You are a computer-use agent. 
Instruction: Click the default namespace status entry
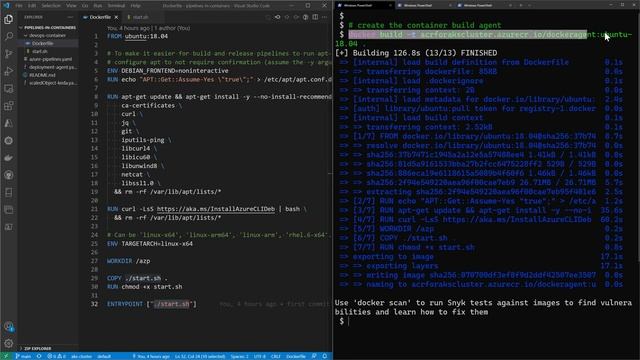pos(104,356)
